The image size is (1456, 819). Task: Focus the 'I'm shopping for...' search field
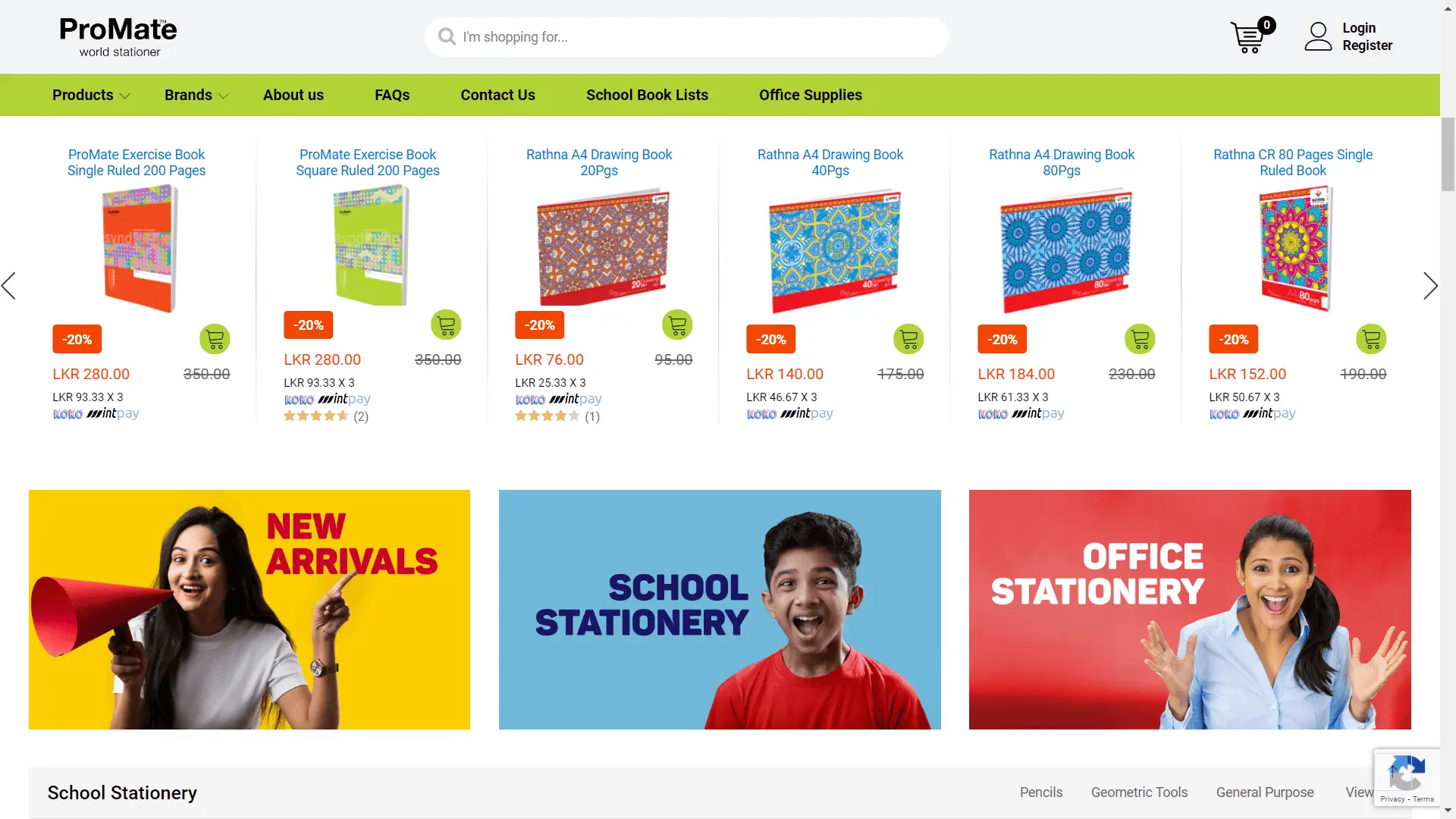pyautogui.click(x=686, y=36)
